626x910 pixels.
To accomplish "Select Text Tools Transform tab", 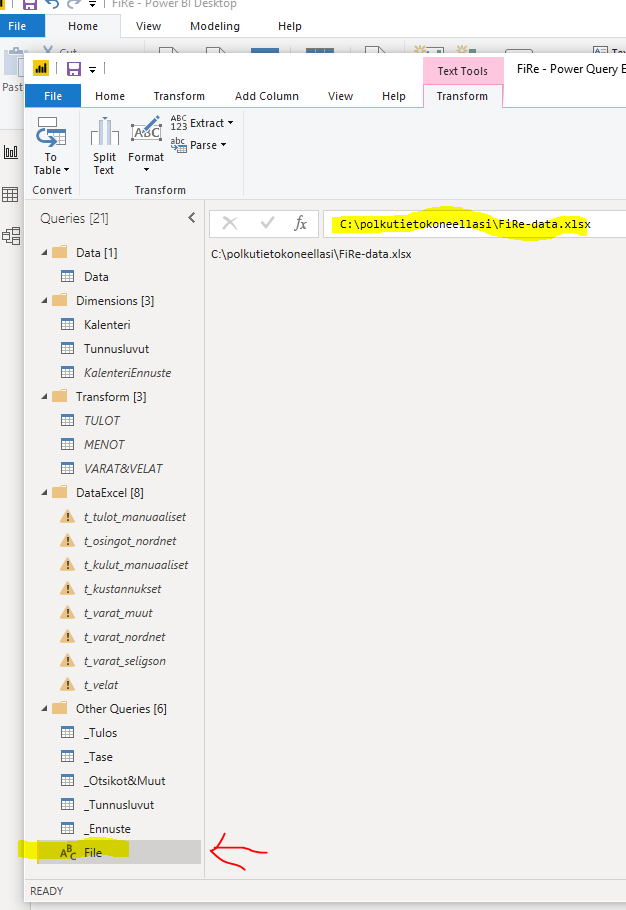I will [462, 96].
